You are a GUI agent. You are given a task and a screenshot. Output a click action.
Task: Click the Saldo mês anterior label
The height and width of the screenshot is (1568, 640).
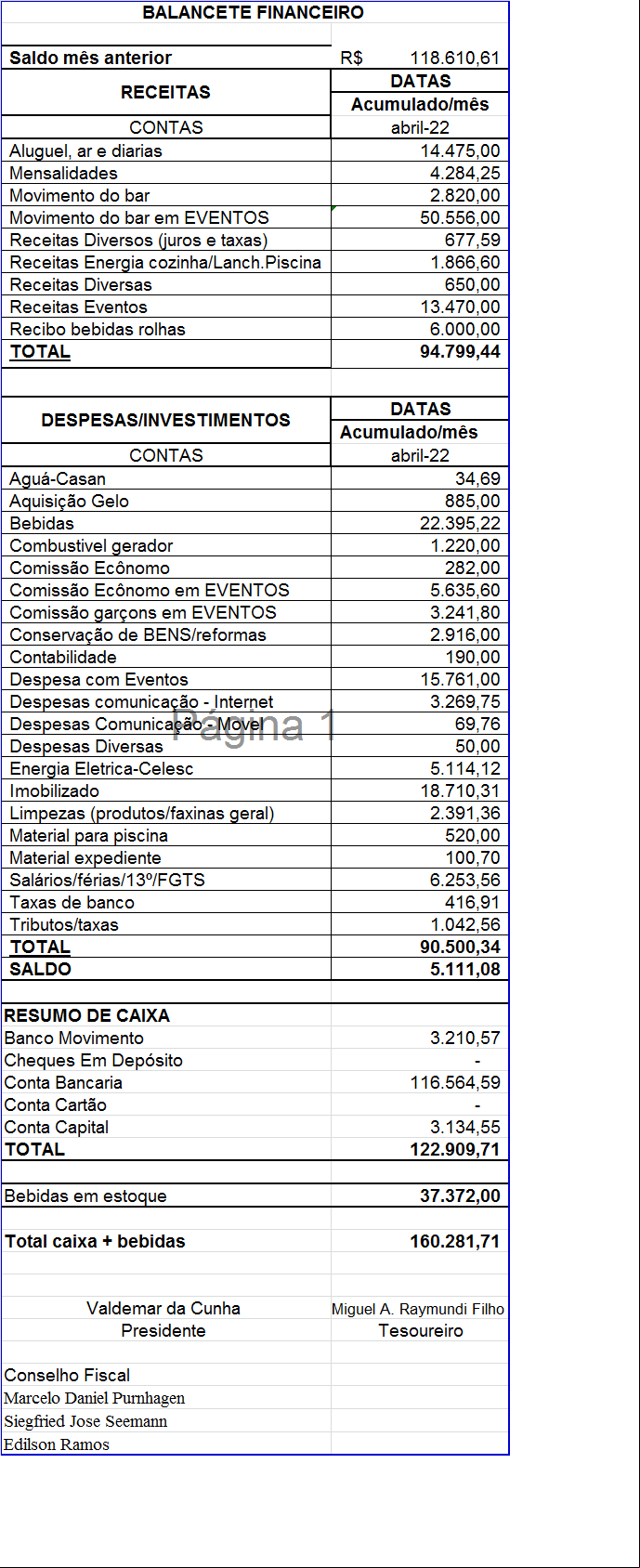pos(90,58)
